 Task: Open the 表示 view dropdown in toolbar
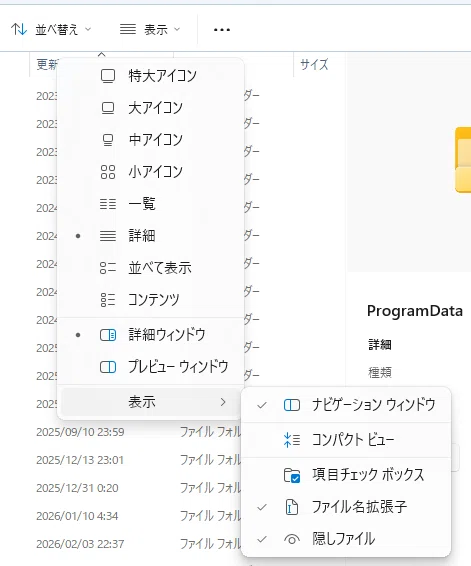[150, 29]
